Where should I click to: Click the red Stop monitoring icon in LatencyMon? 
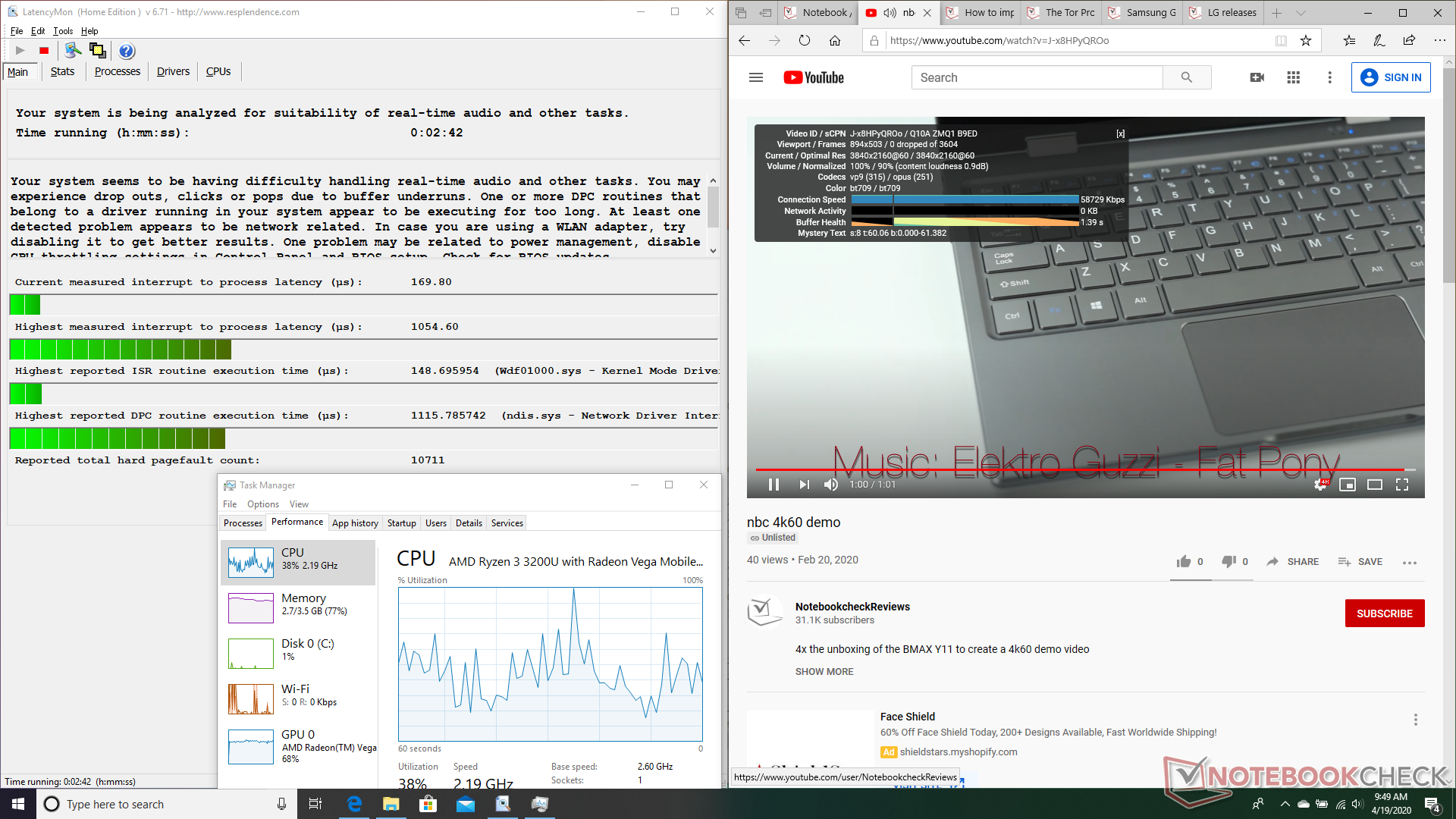pyautogui.click(x=44, y=51)
